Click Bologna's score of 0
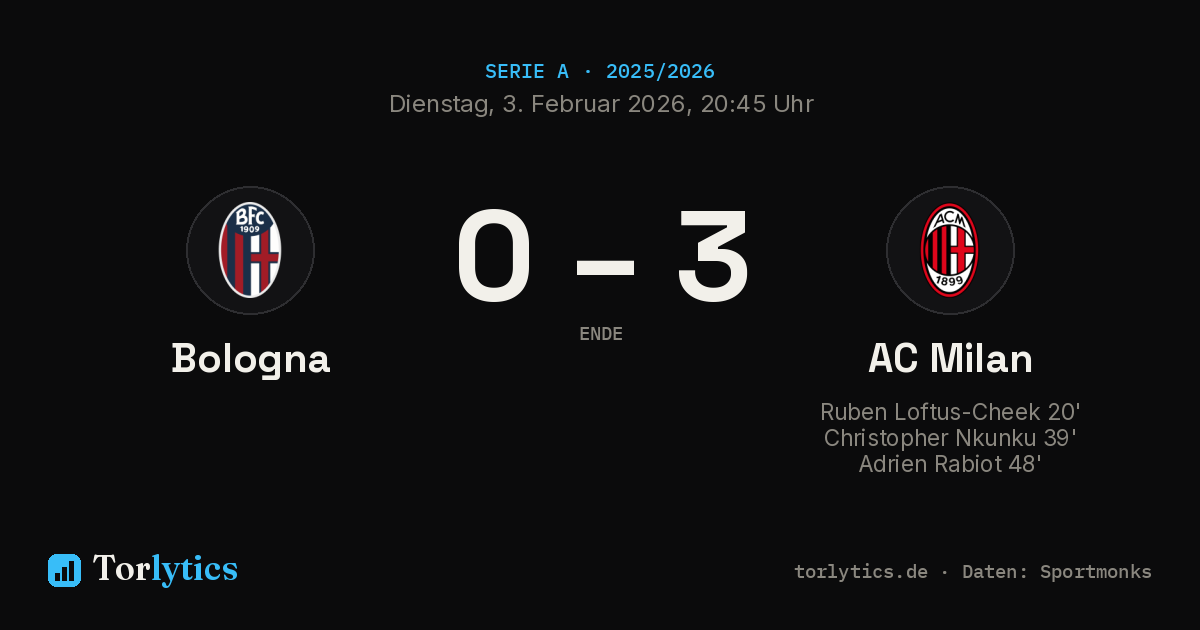 coord(494,257)
